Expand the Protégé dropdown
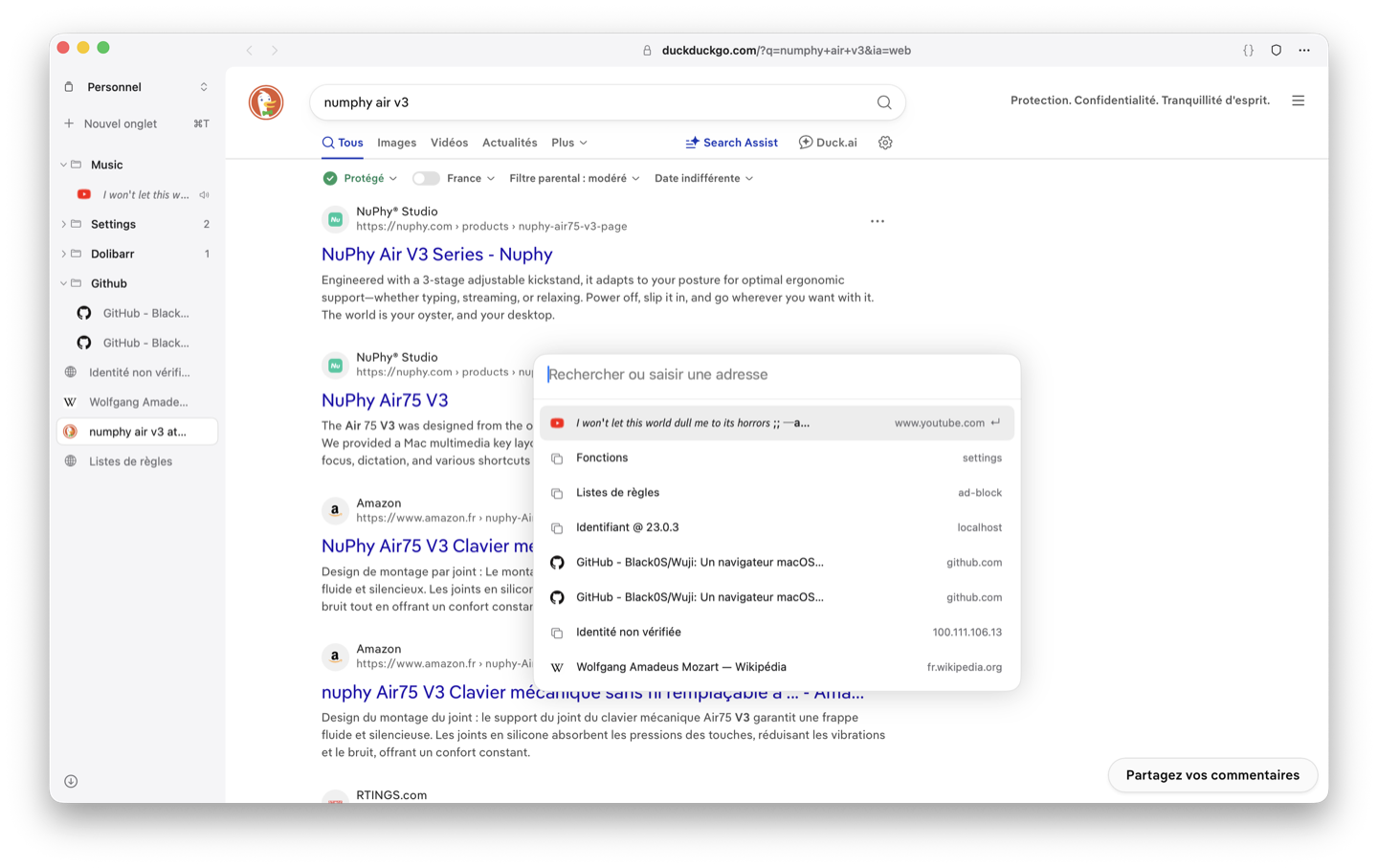 pyautogui.click(x=370, y=179)
